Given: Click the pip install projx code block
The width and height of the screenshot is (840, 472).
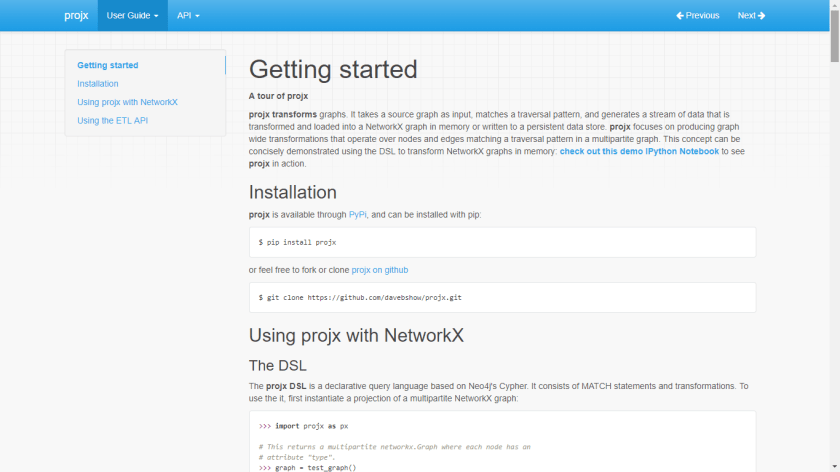Looking at the screenshot, I should (502, 242).
